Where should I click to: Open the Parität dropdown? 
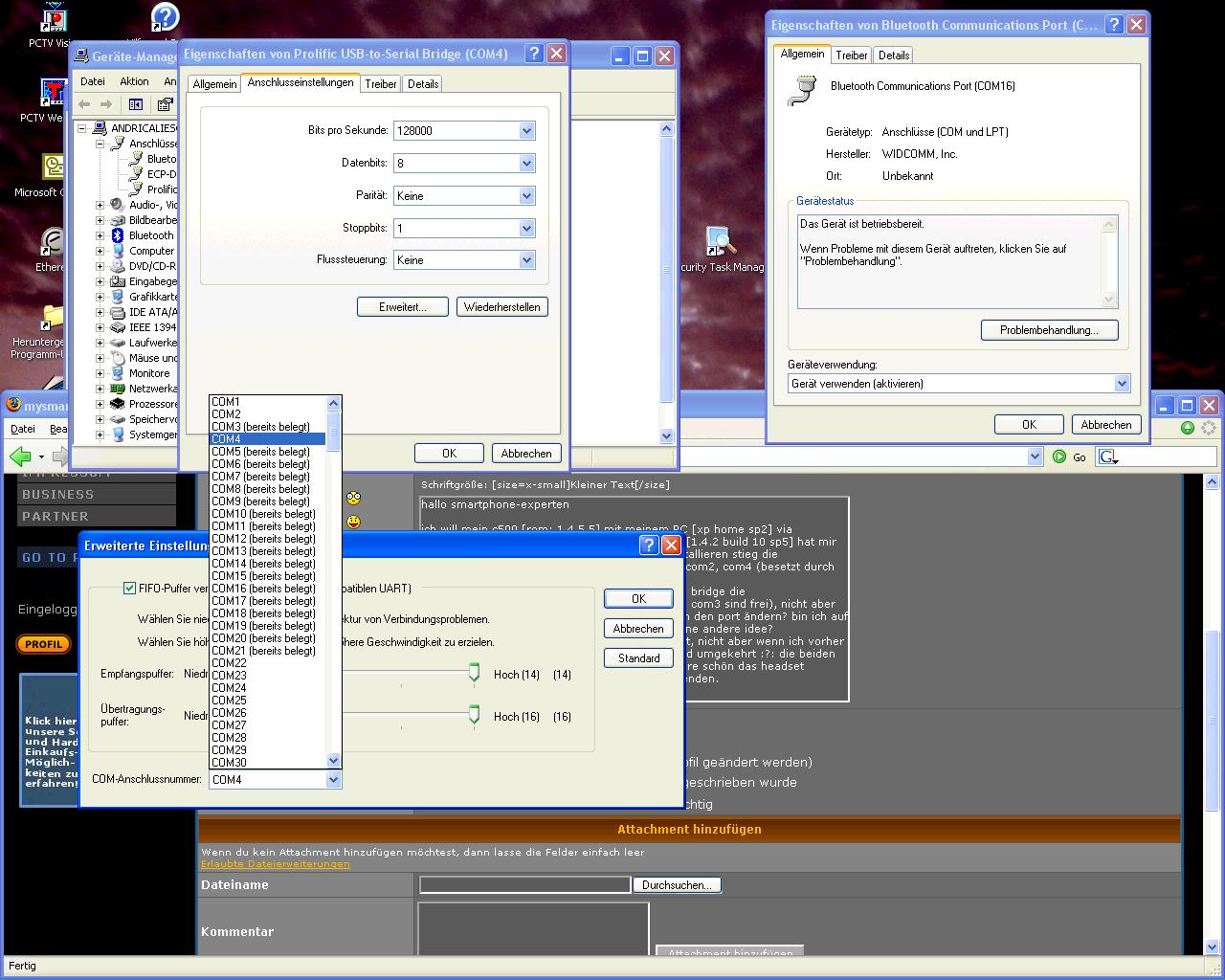coord(526,196)
